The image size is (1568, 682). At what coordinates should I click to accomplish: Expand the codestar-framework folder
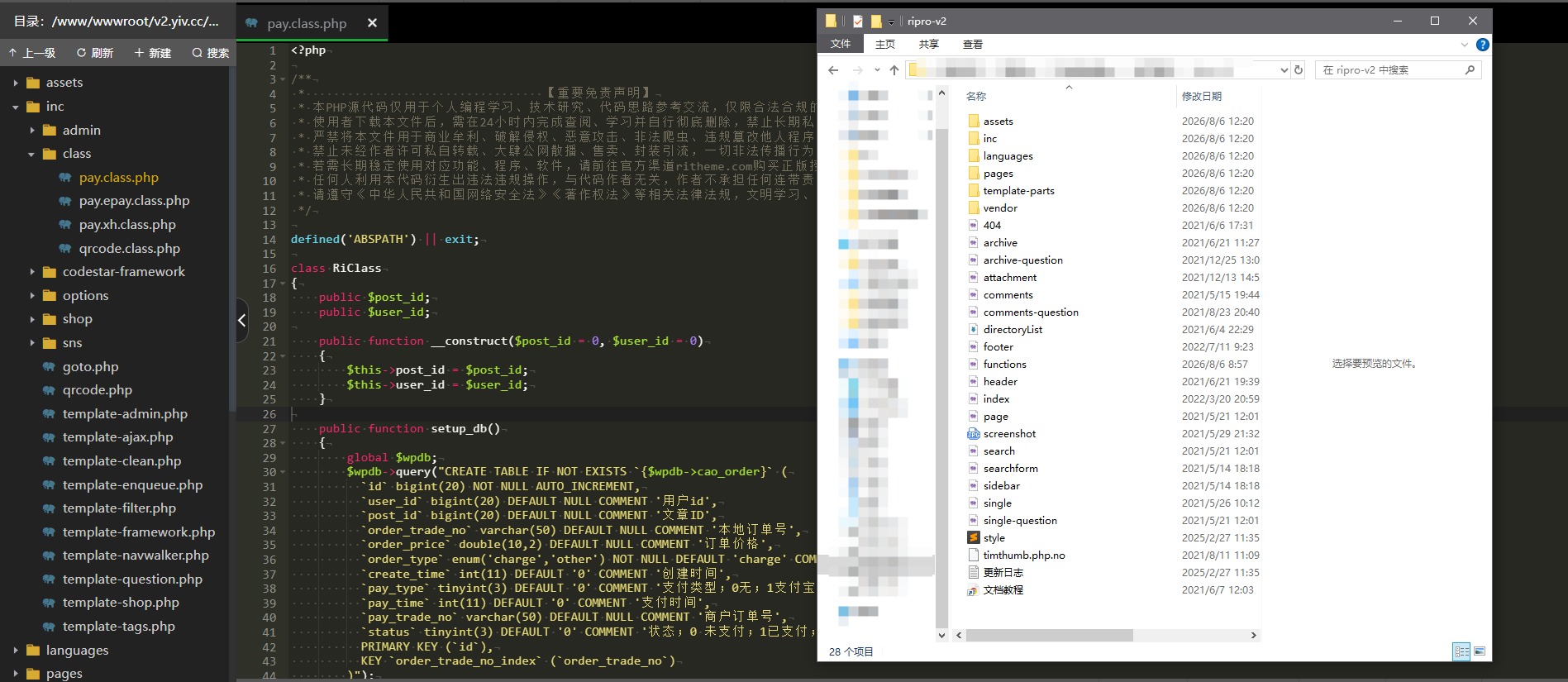32,272
